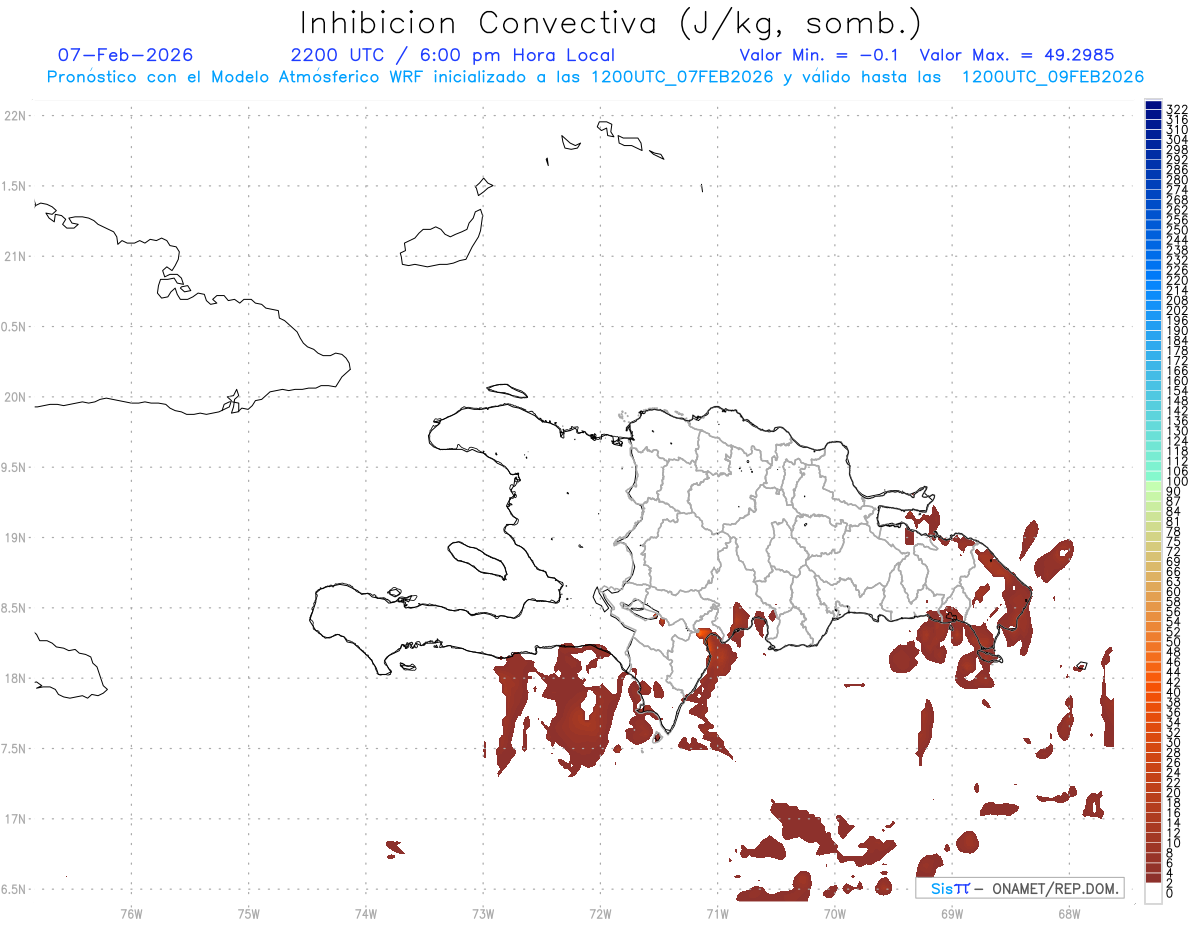This screenshot has width=1200, height=927.
Task: Click the darkest blue colorbar segment at 322
Action: (x=1153, y=105)
